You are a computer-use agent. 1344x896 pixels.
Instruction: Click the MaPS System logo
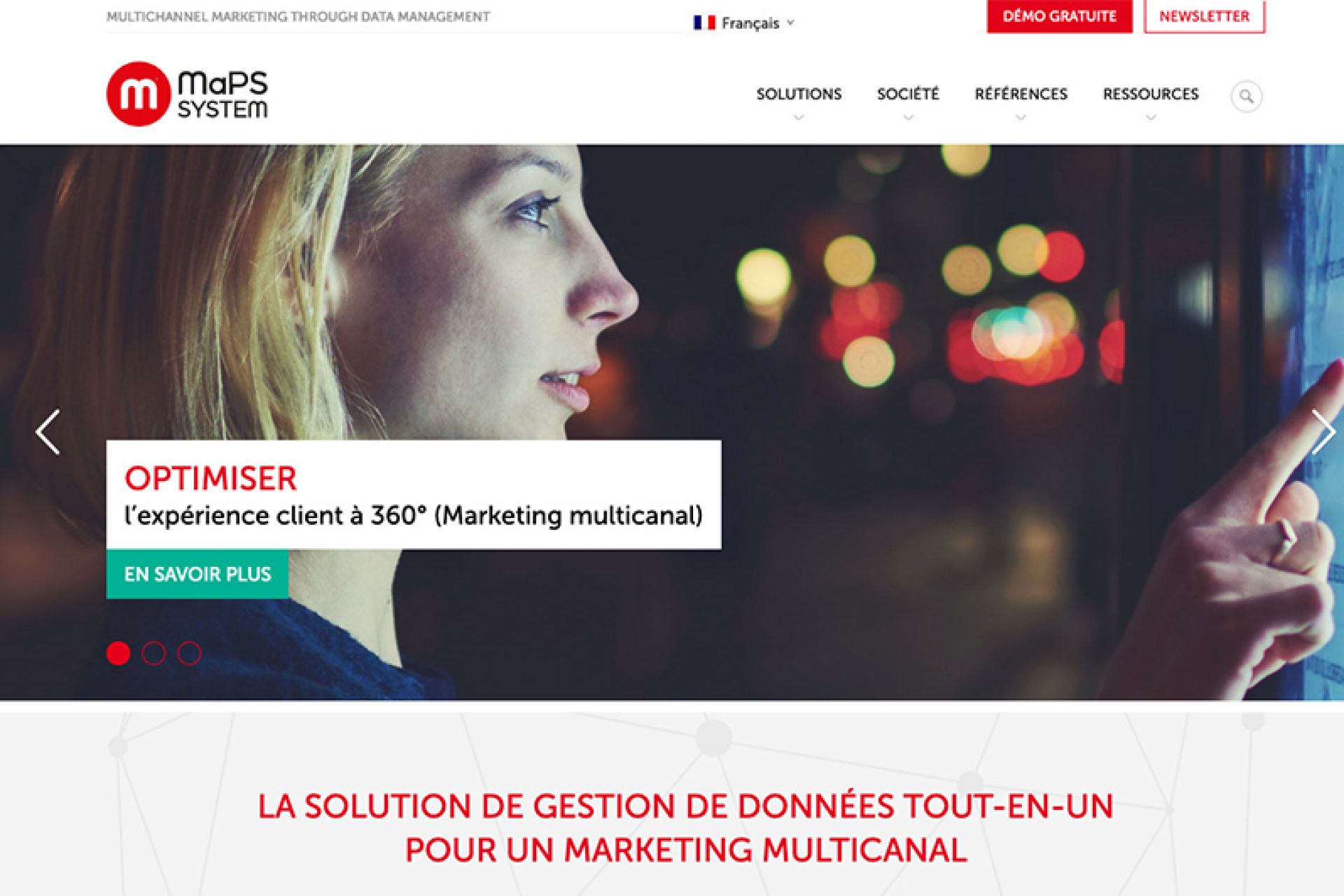tap(187, 94)
